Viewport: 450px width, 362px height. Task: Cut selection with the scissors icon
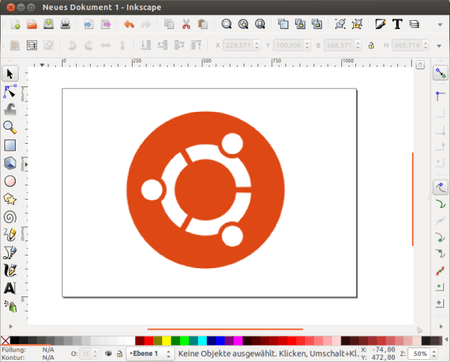[x=186, y=24]
